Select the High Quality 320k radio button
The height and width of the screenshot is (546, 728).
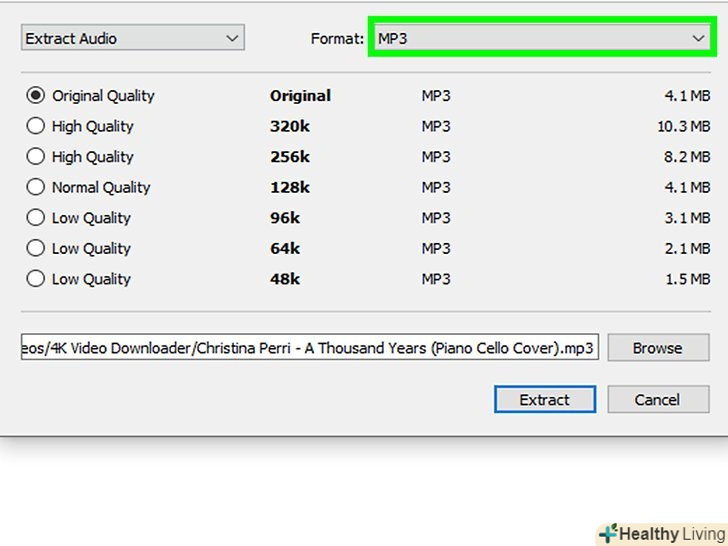[x=36, y=126]
